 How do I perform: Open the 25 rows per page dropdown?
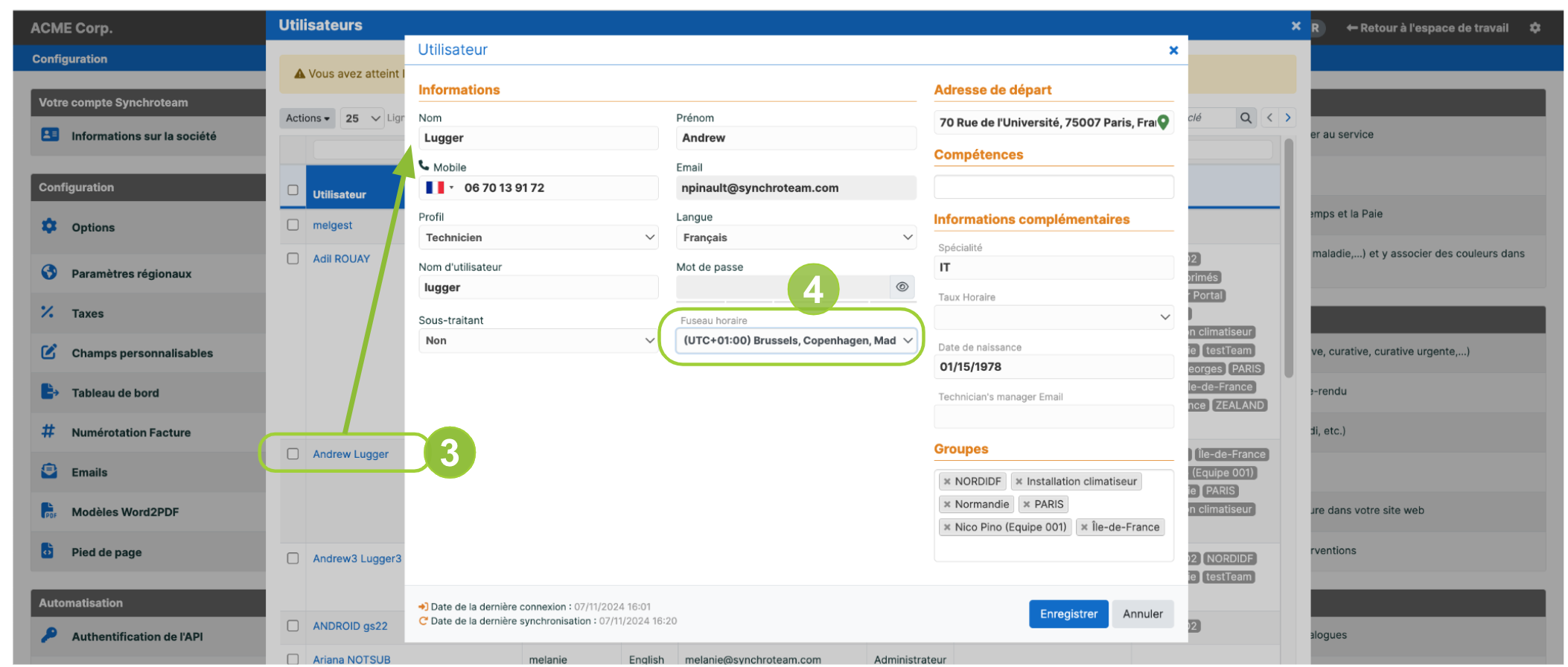coord(362,118)
